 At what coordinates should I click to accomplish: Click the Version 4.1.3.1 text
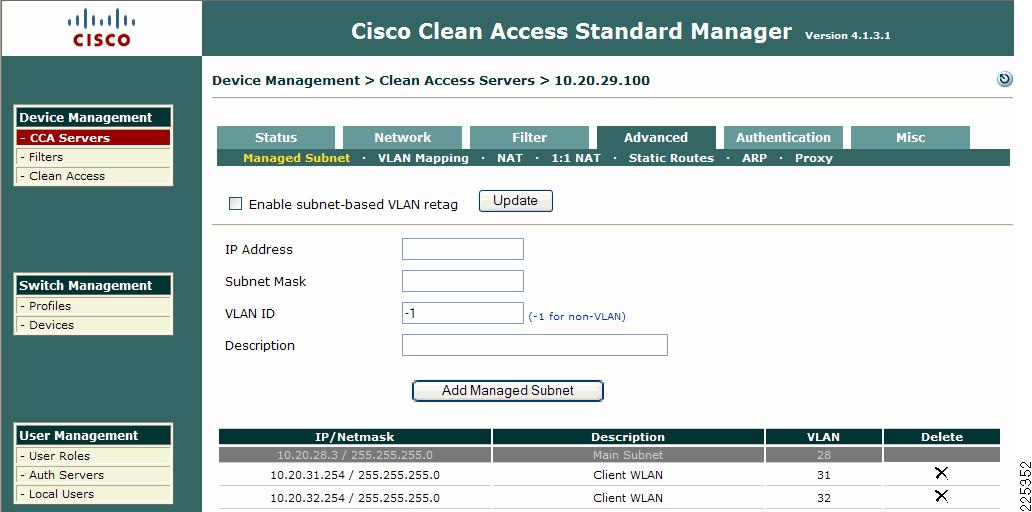[848, 36]
